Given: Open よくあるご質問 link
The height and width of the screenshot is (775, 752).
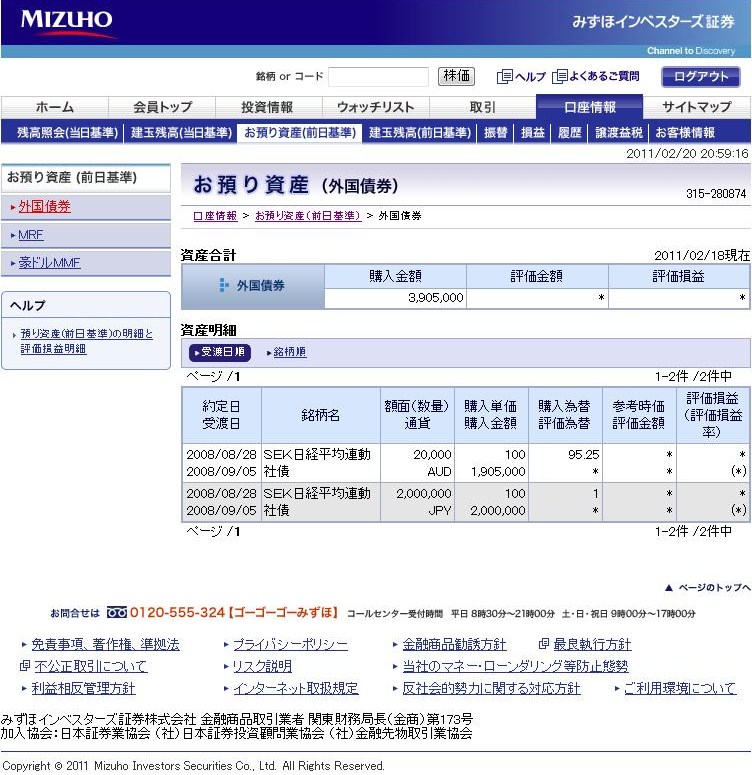Looking at the screenshot, I should tap(604, 76).
